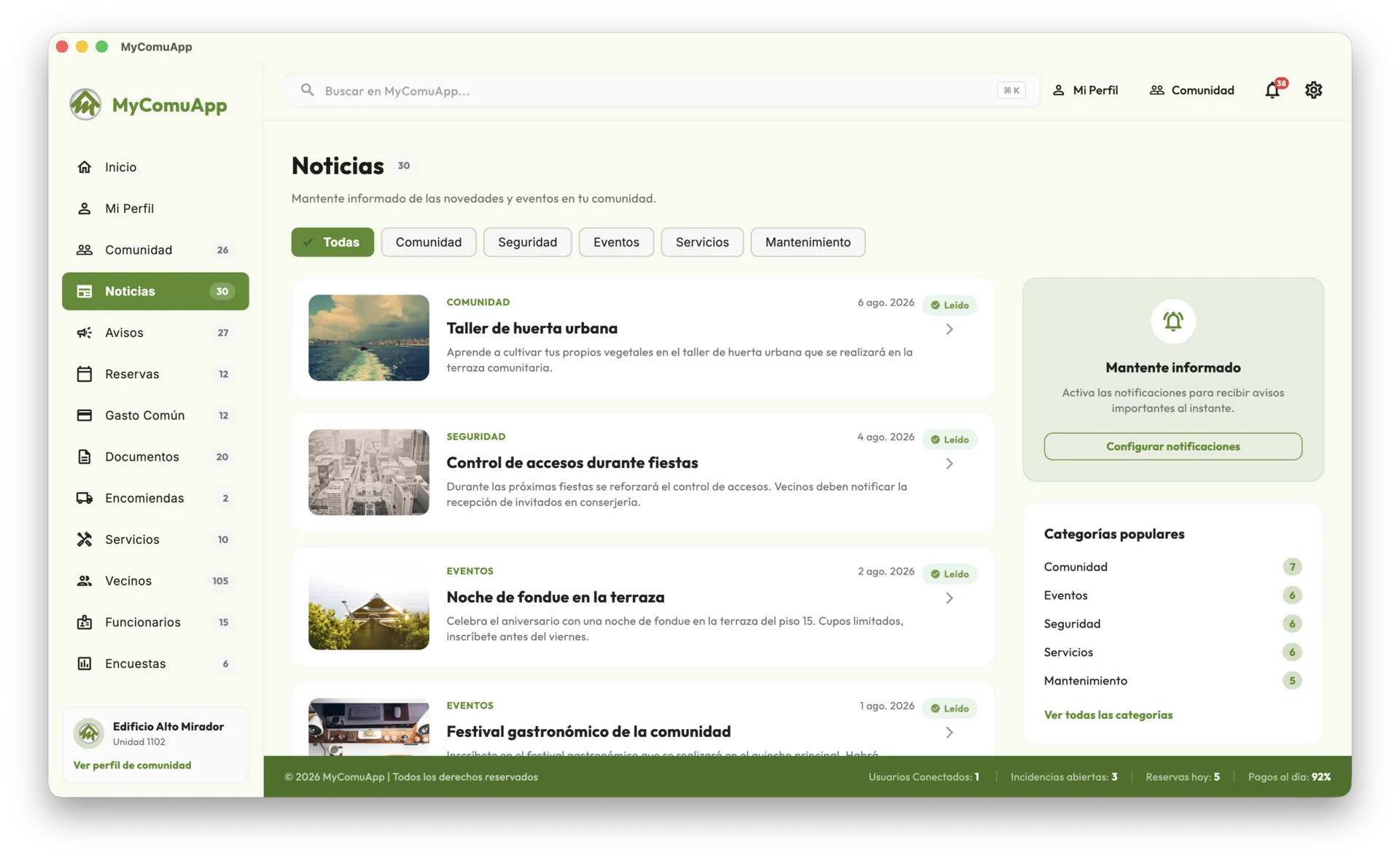
Task: Expand Taller de huerta urbana chevron
Action: (949, 330)
